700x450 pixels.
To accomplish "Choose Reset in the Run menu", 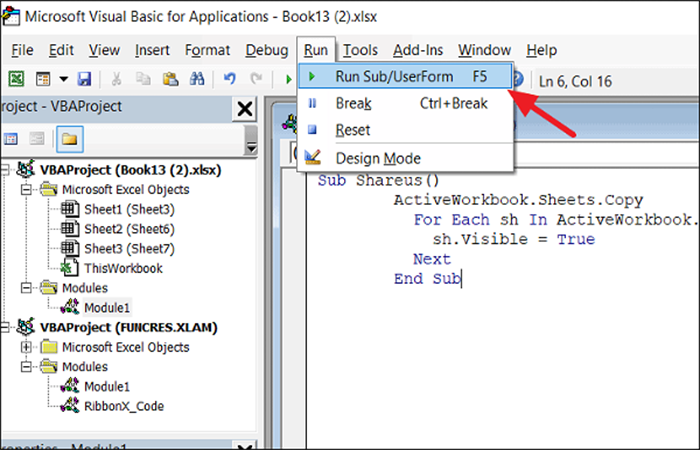I will (405, 130).
